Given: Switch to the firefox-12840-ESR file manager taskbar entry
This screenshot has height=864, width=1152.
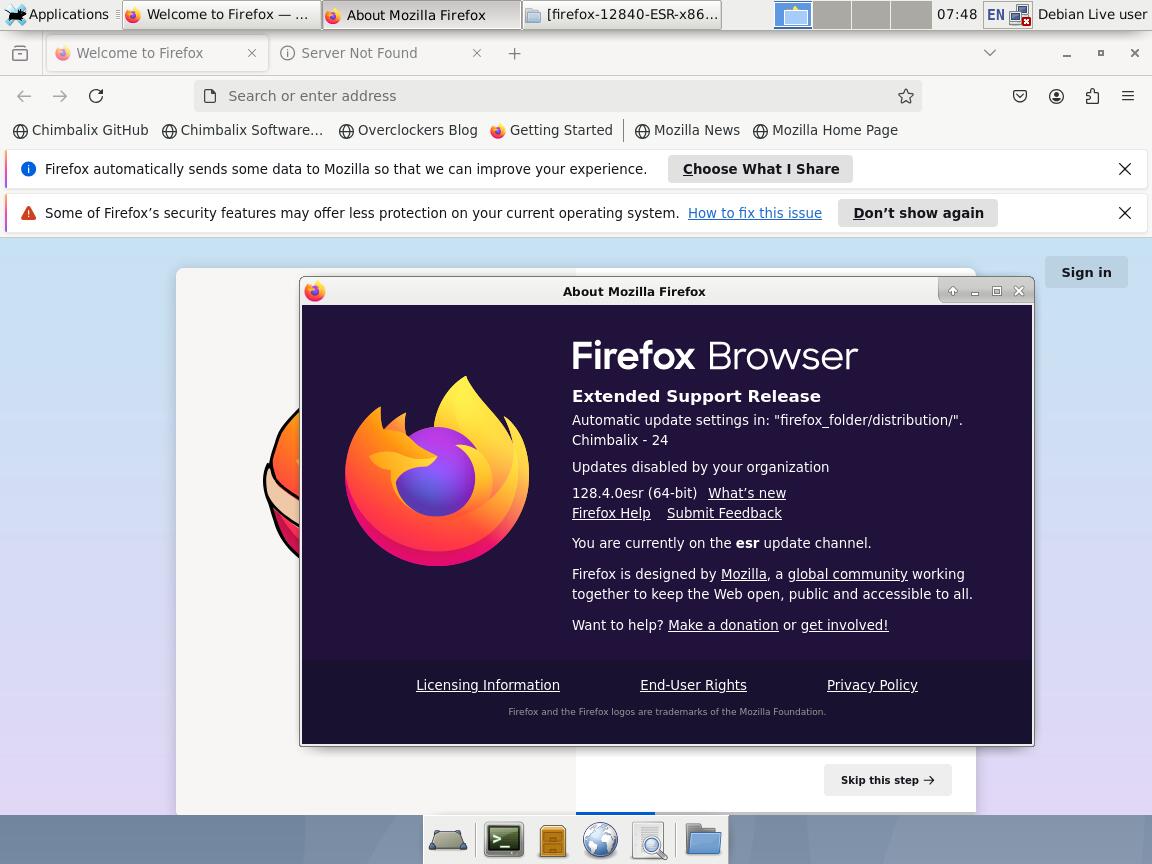Looking at the screenshot, I should tap(622, 15).
